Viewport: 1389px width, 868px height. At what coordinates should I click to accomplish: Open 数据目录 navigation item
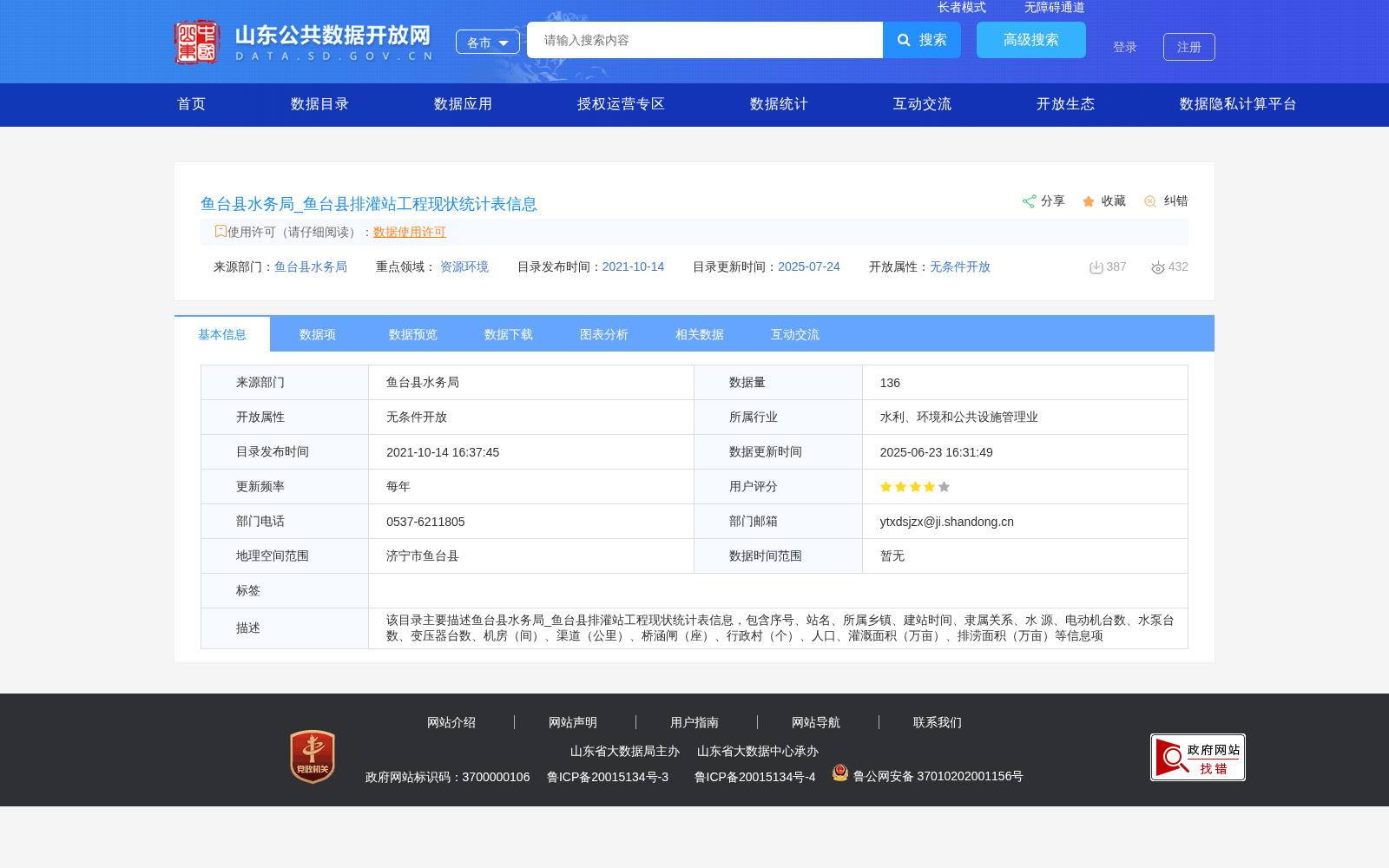click(x=319, y=104)
